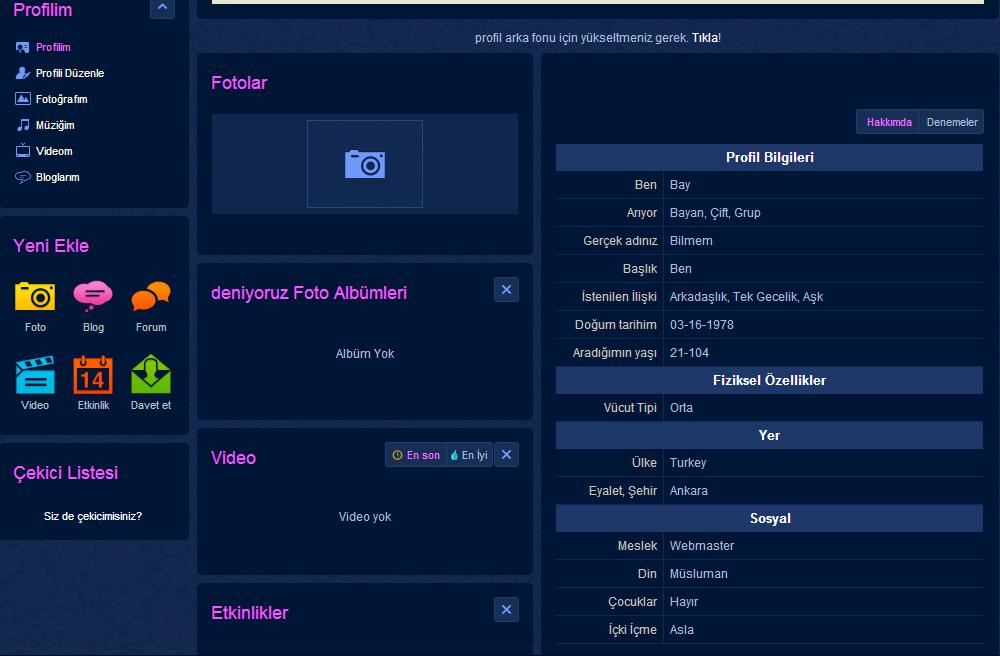
Task: Open the Etkinlik calendar icon
Action: tap(93, 375)
